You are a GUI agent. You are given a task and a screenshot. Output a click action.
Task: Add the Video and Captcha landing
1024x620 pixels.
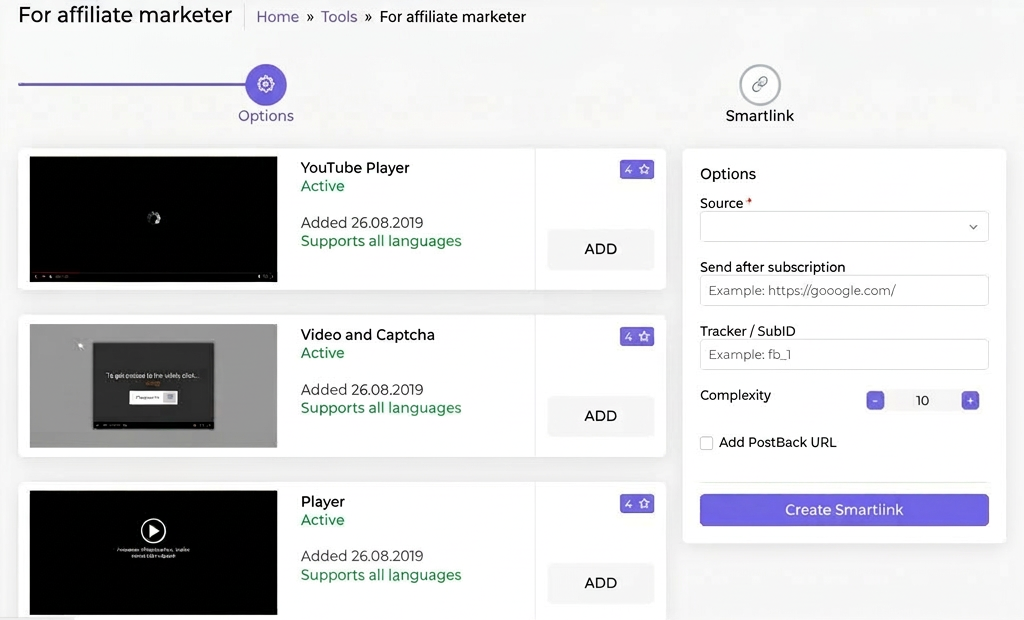click(601, 416)
